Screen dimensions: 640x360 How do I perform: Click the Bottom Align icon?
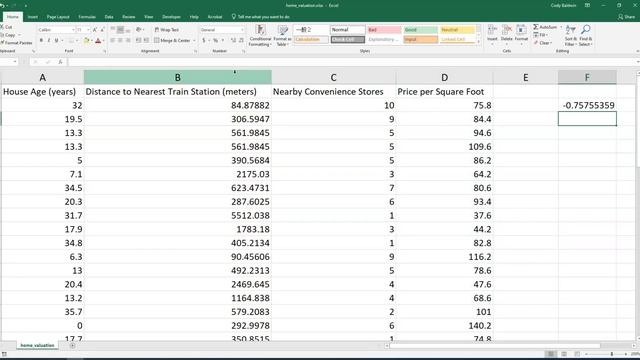(128, 30)
